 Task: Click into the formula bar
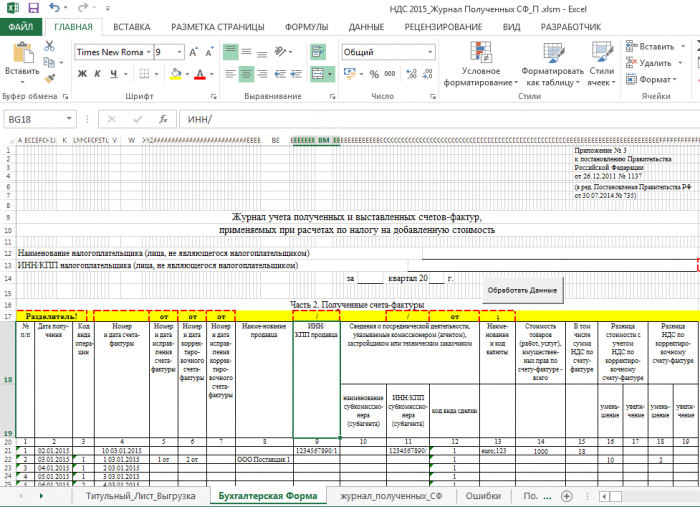pyautogui.click(x=440, y=119)
